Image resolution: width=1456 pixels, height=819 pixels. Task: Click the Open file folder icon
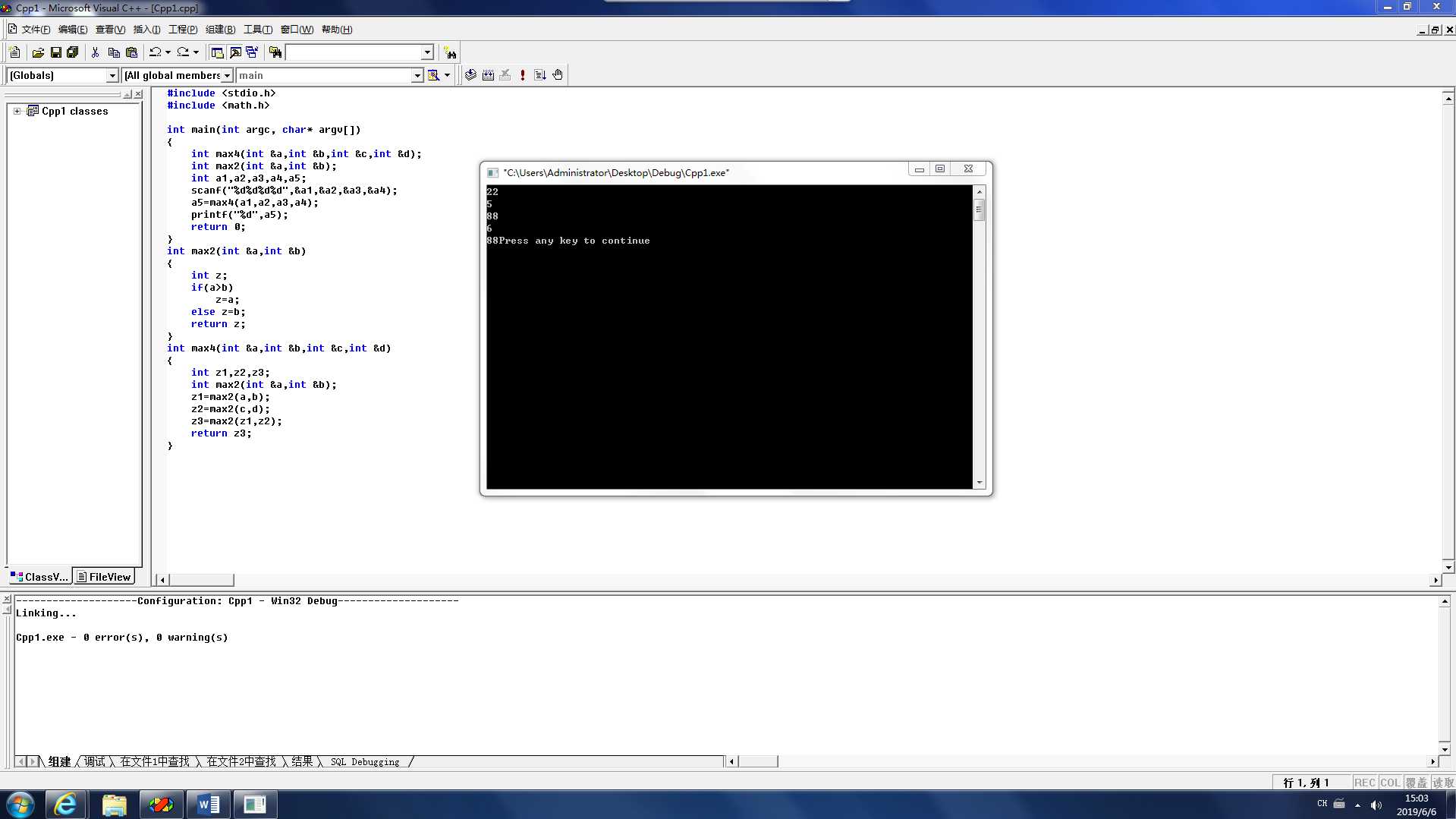tap(38, 52)
